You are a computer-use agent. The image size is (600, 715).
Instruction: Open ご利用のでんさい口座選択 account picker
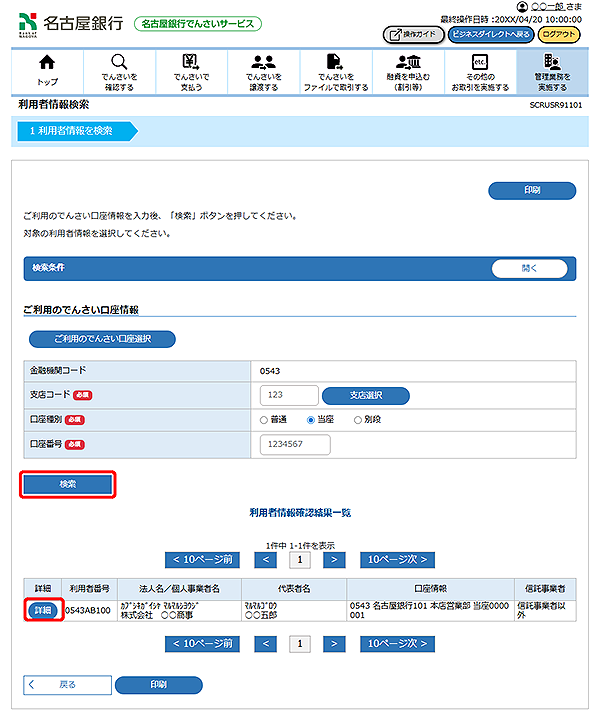(x=102, y=339)
